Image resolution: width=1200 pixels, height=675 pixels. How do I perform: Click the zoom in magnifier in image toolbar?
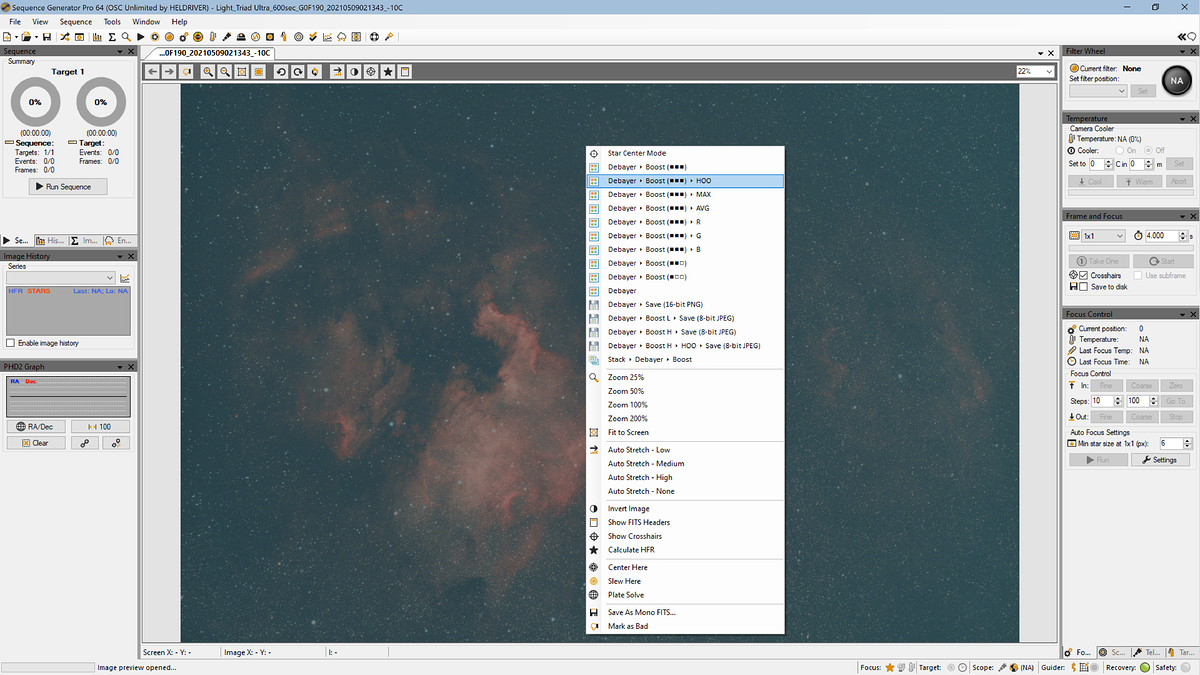point(207,72)
